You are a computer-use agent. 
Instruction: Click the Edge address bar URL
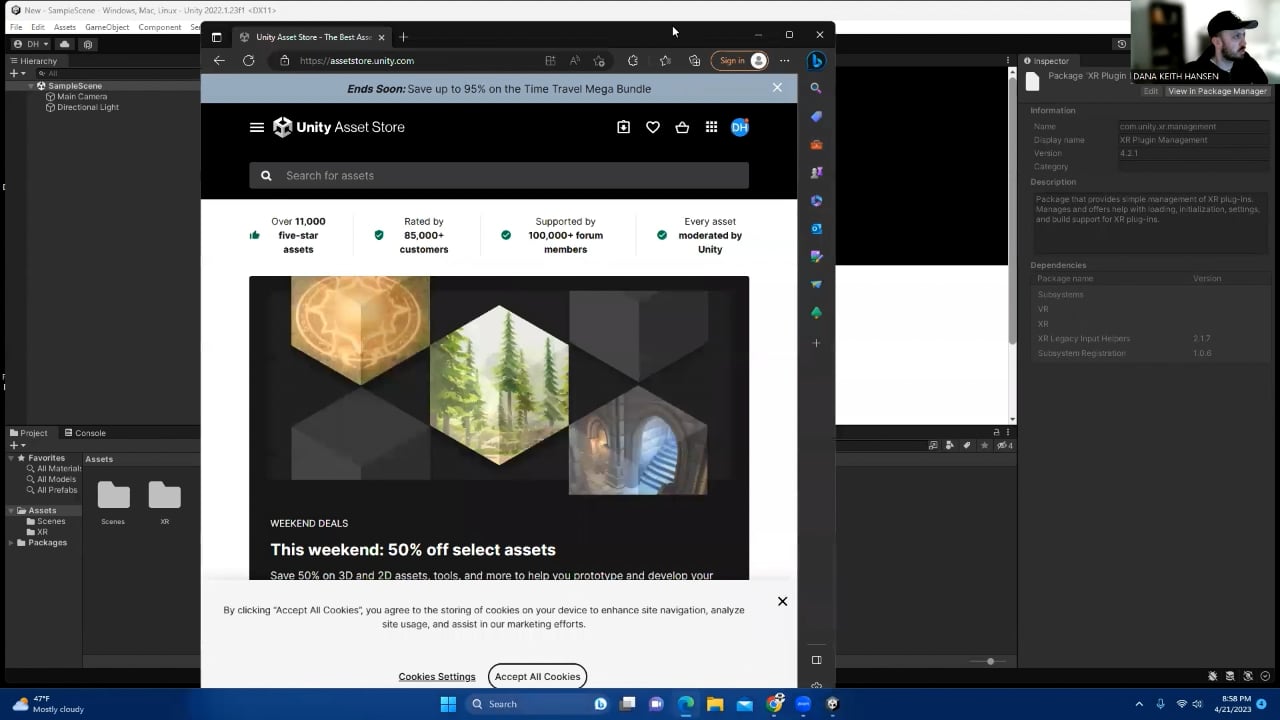click(x=357, y=61)
